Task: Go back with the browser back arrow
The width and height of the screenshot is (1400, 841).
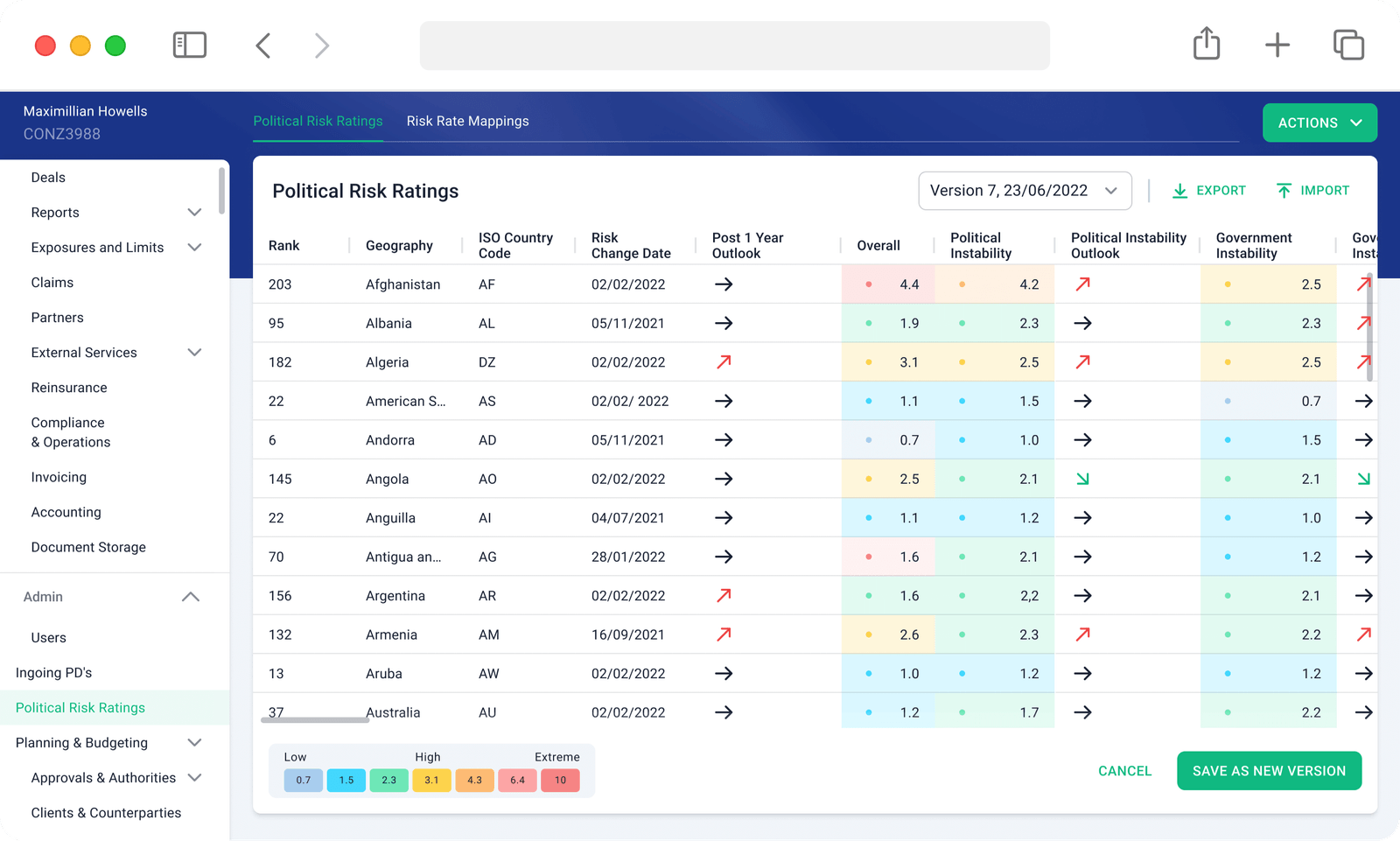Action: point(263,46)
